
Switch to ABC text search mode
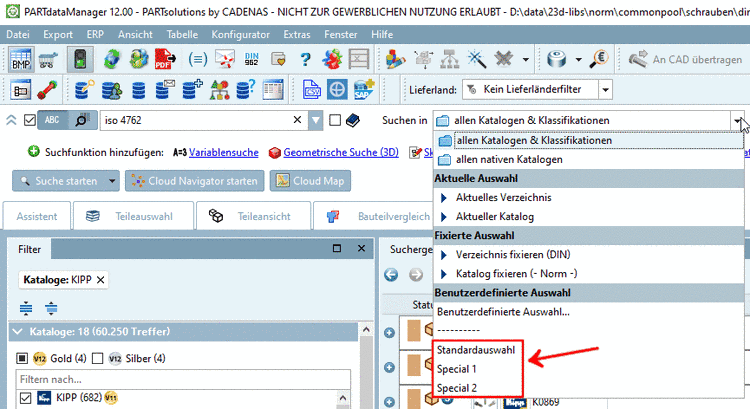coord(52,120)
